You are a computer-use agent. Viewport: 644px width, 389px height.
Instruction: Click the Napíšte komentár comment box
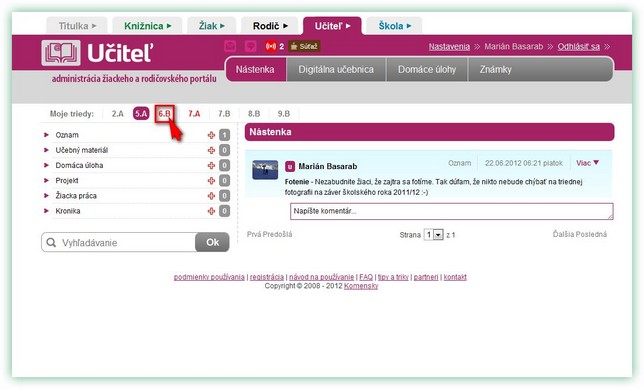pyautogui.click(x=452, y=211)
